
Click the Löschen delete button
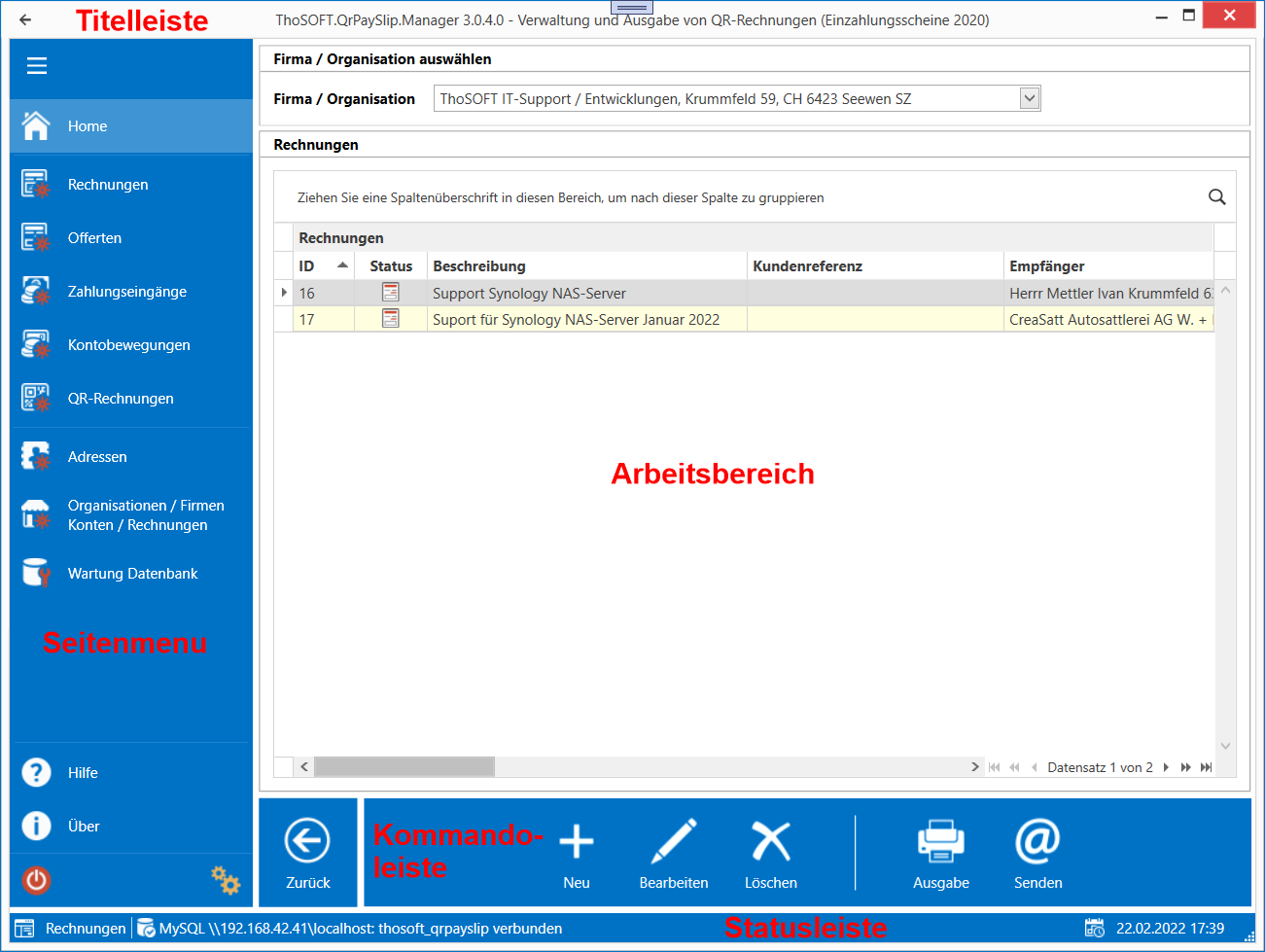[771, 853]
